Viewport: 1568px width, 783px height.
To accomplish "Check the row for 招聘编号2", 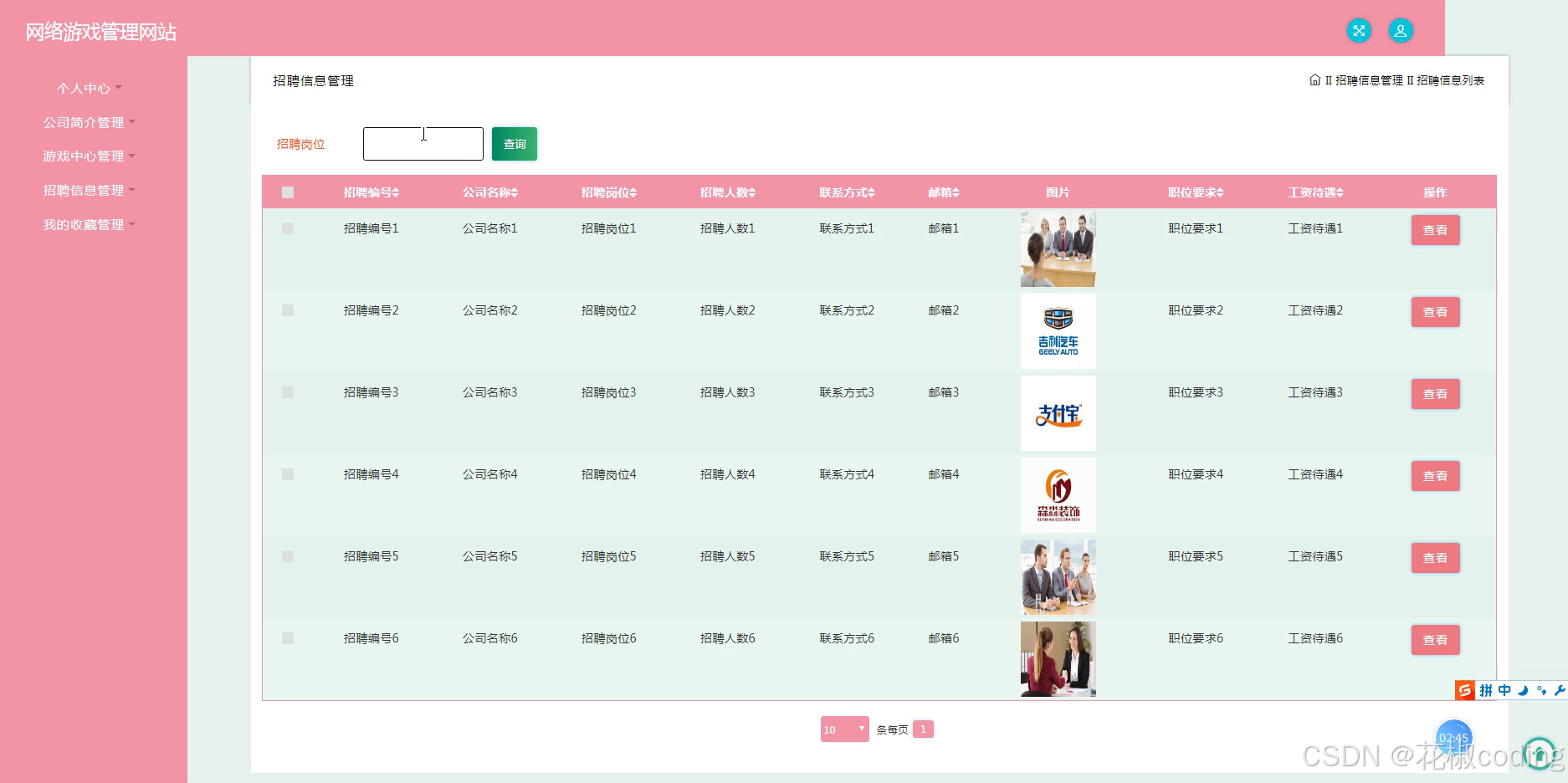I will [288, 310].
